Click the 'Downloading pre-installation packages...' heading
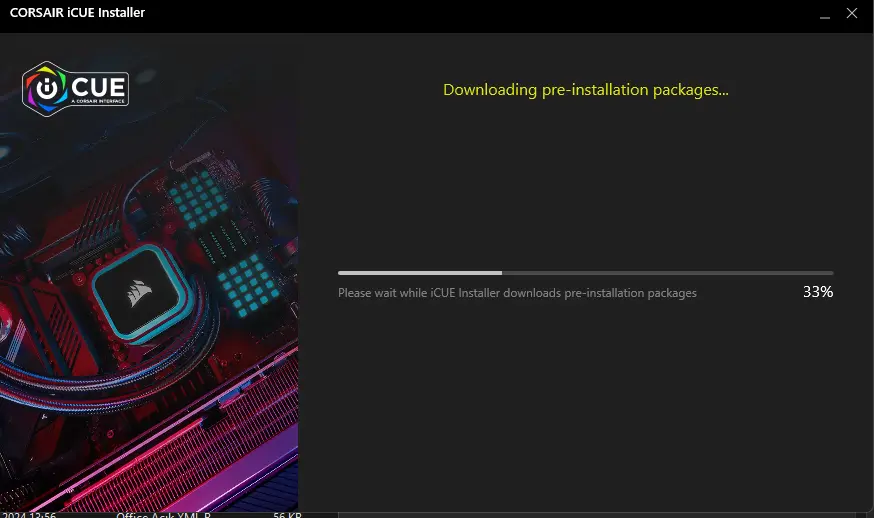Viewport: 874px width, 518px height. (x=586, y=90)
